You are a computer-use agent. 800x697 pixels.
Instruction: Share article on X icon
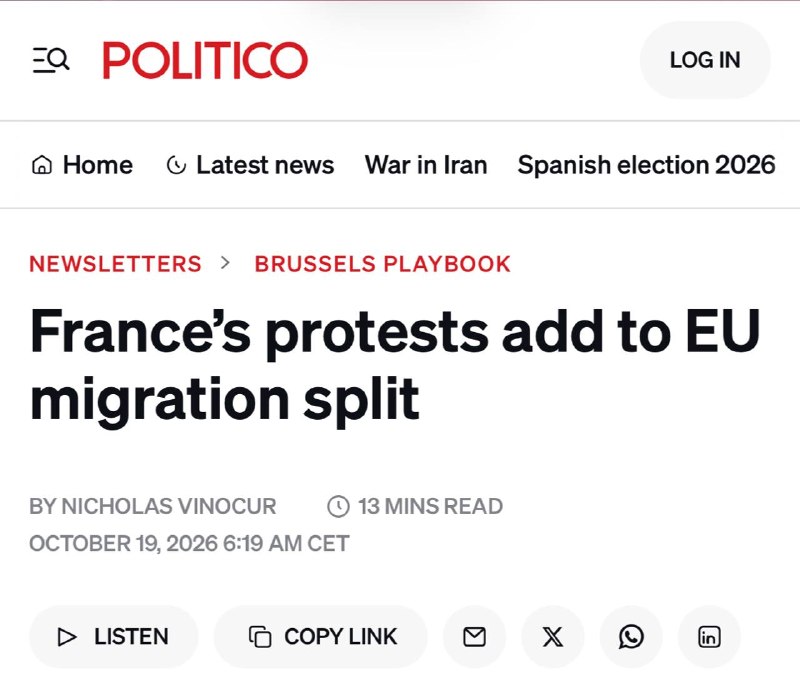coord(553,637)
